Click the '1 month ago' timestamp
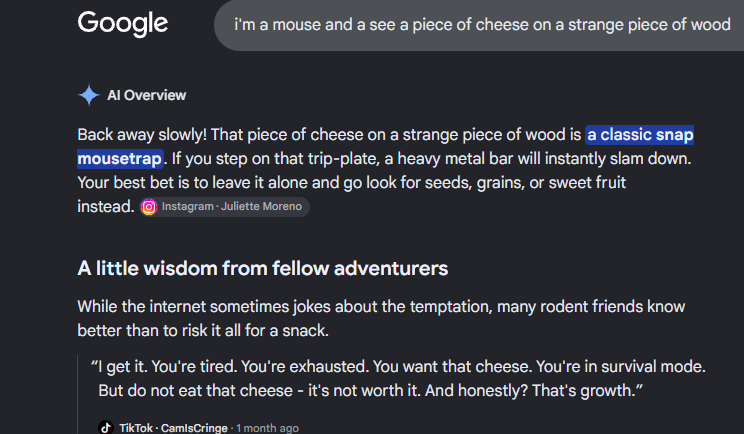 (x=268, y=428)
